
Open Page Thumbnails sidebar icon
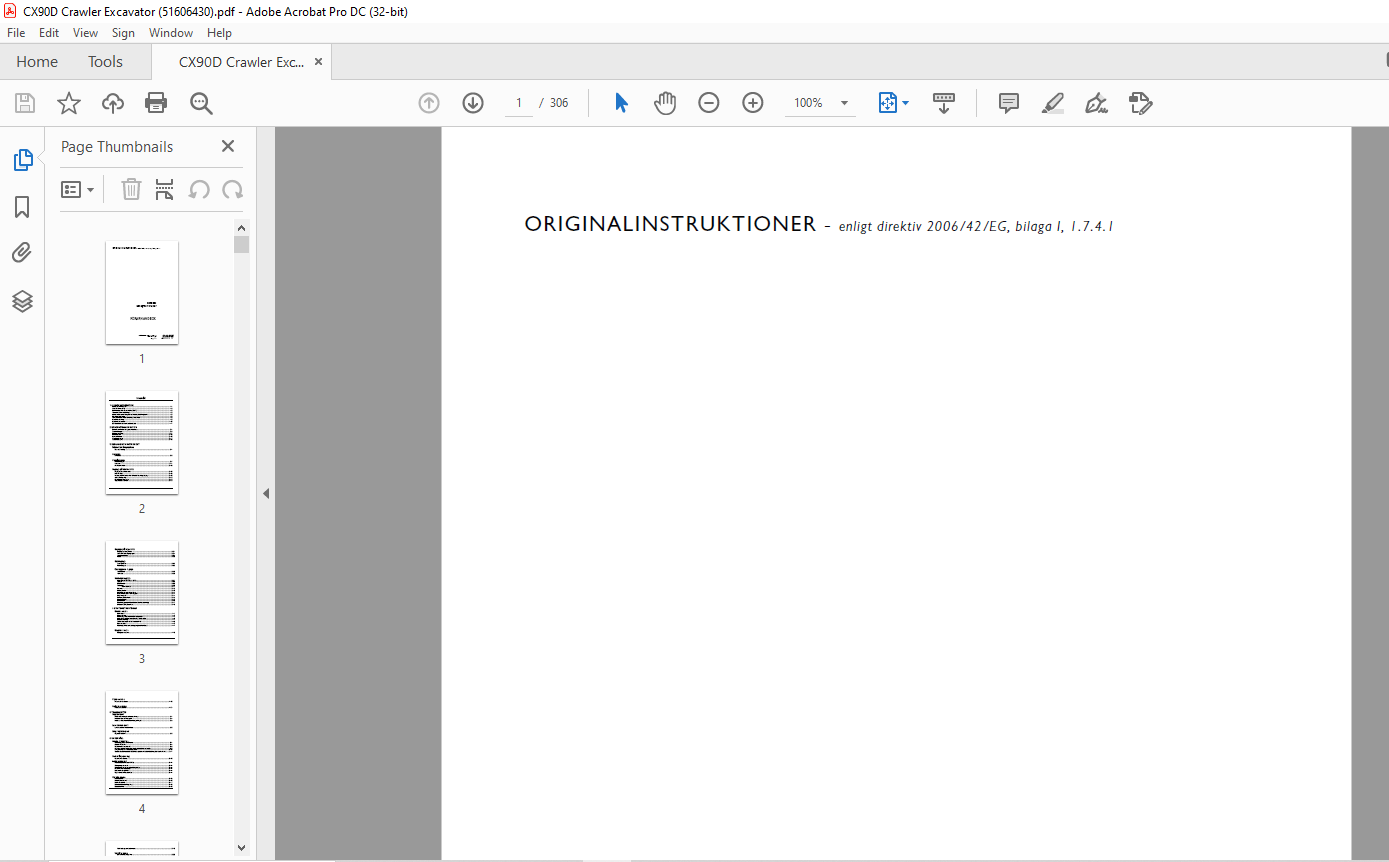(22, 160)
